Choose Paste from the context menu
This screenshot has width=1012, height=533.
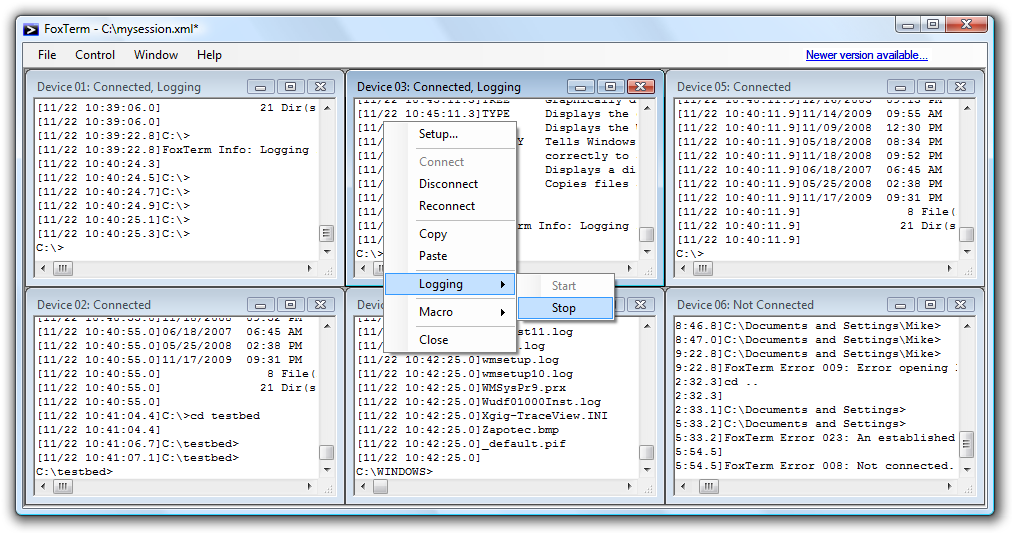[450, 256]
